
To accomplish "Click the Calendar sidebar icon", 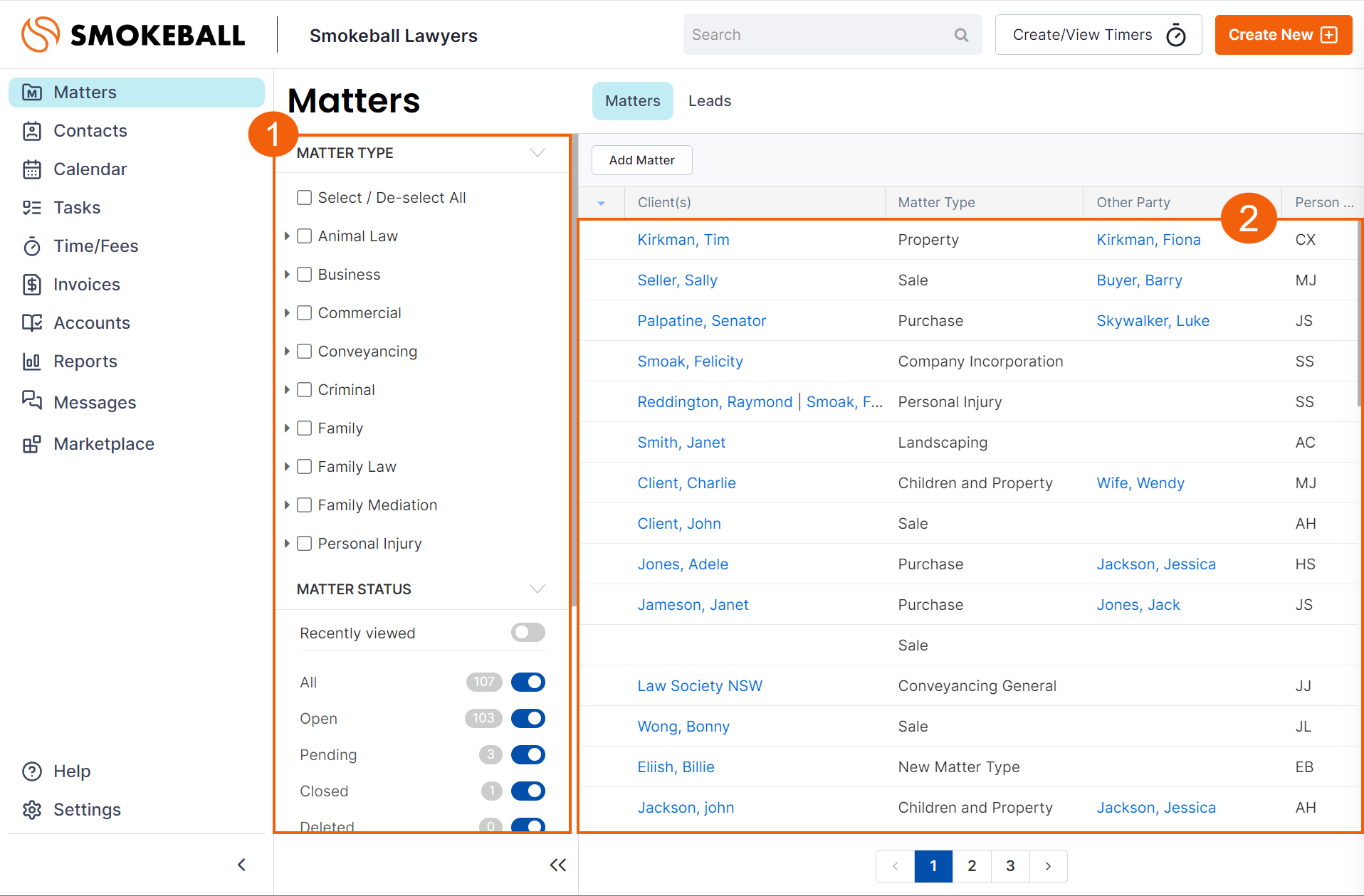I will pos(32,169).
